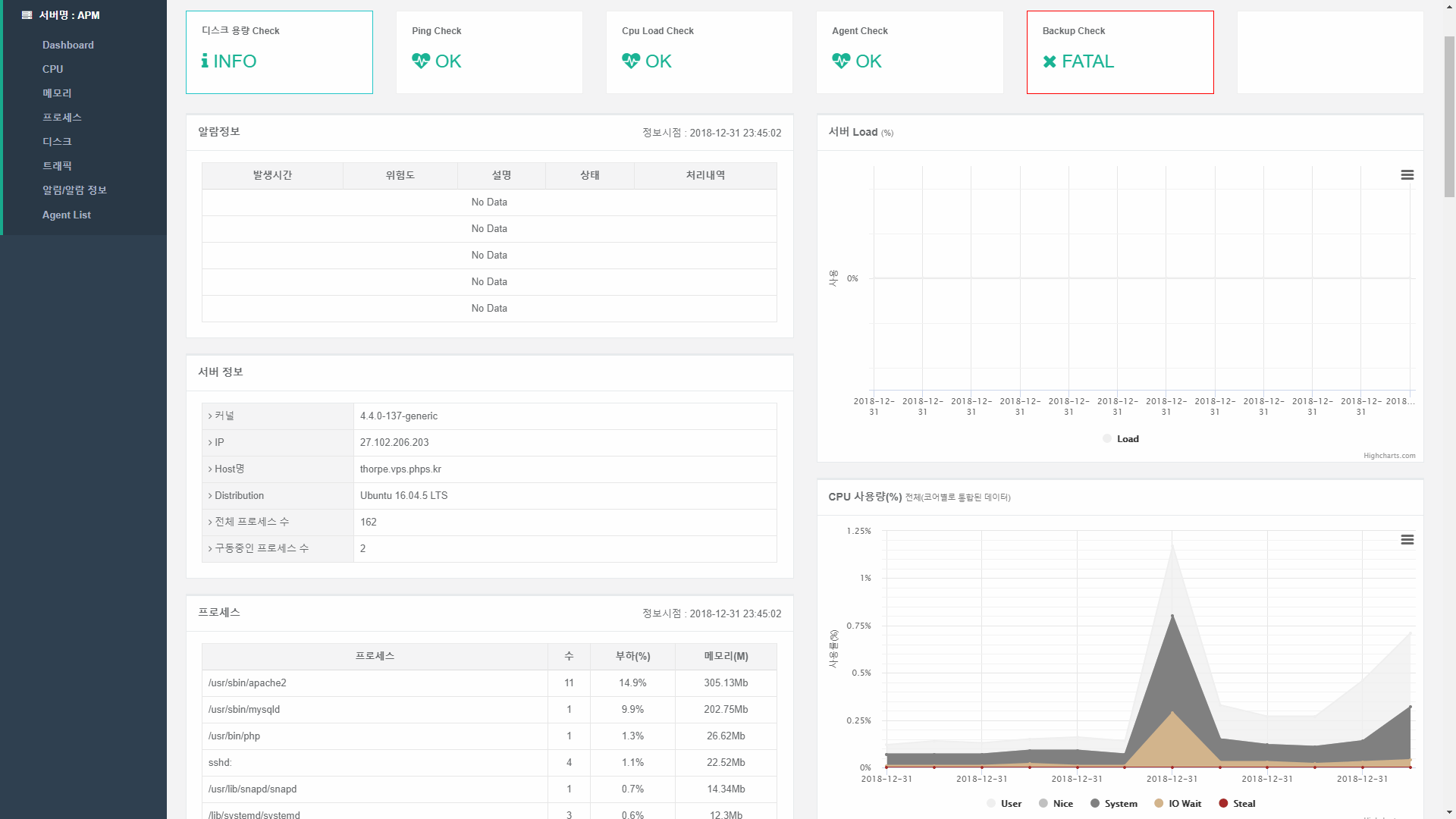1456x819 pixels.
Task: Toggle the System series in CPU legend
Action: pos(1114,804)
